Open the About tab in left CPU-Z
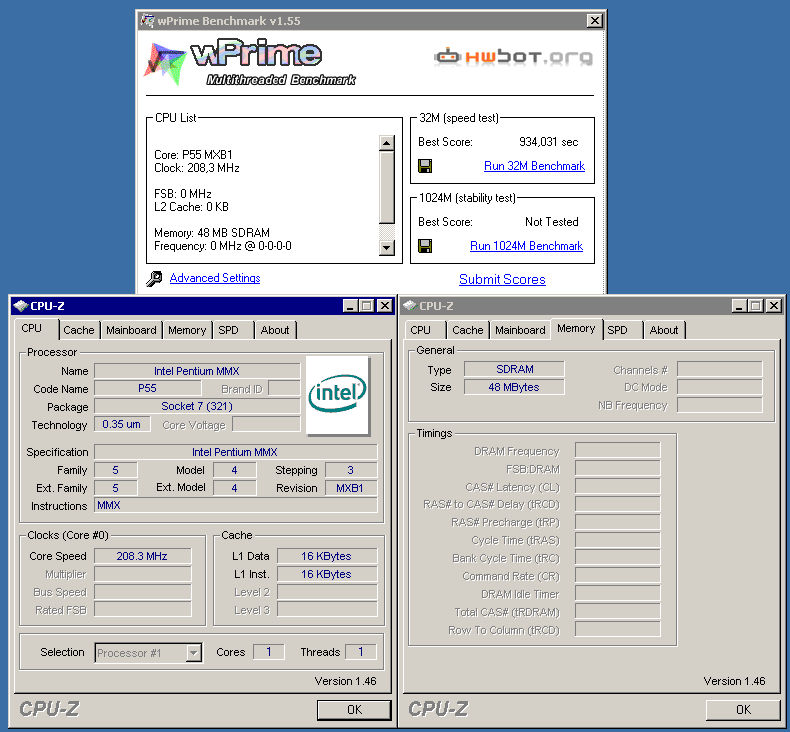This screenshot has width=790, height=732. 275,330
